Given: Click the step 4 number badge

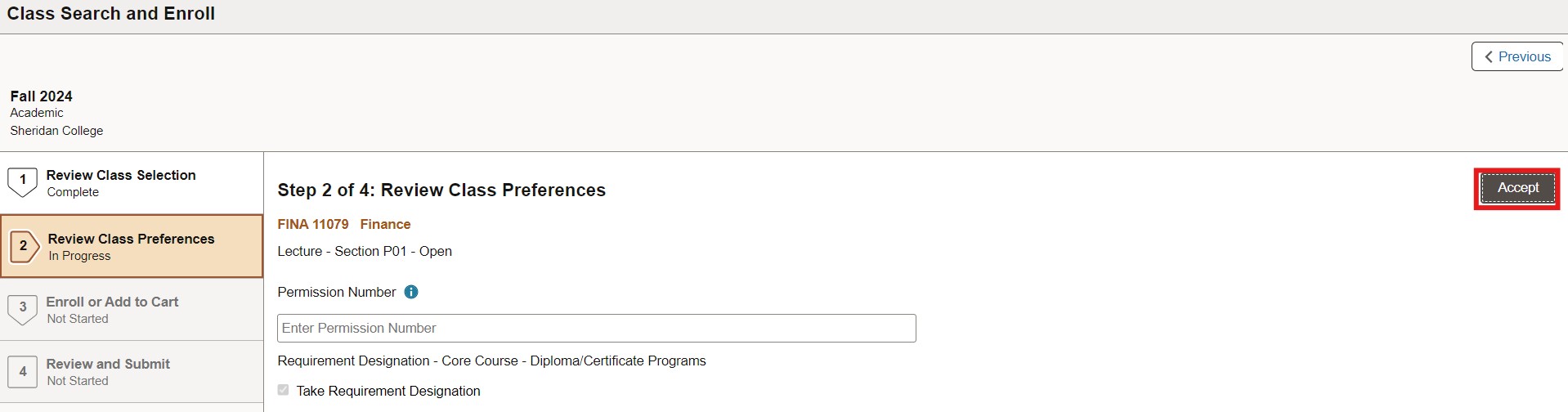Looking at the screenshot, I should pyautogui.click(x=23, y=372).
